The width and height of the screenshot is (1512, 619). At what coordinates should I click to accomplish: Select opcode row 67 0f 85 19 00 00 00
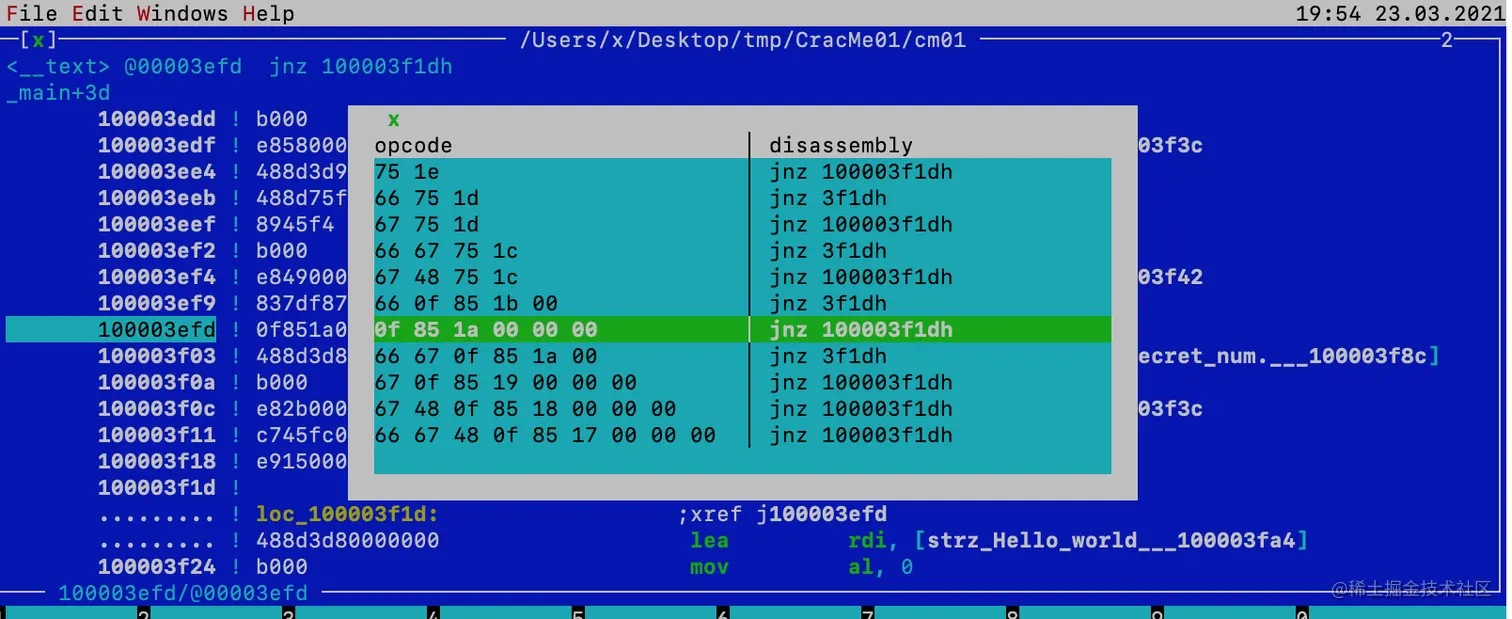click(x=742, y=382)
